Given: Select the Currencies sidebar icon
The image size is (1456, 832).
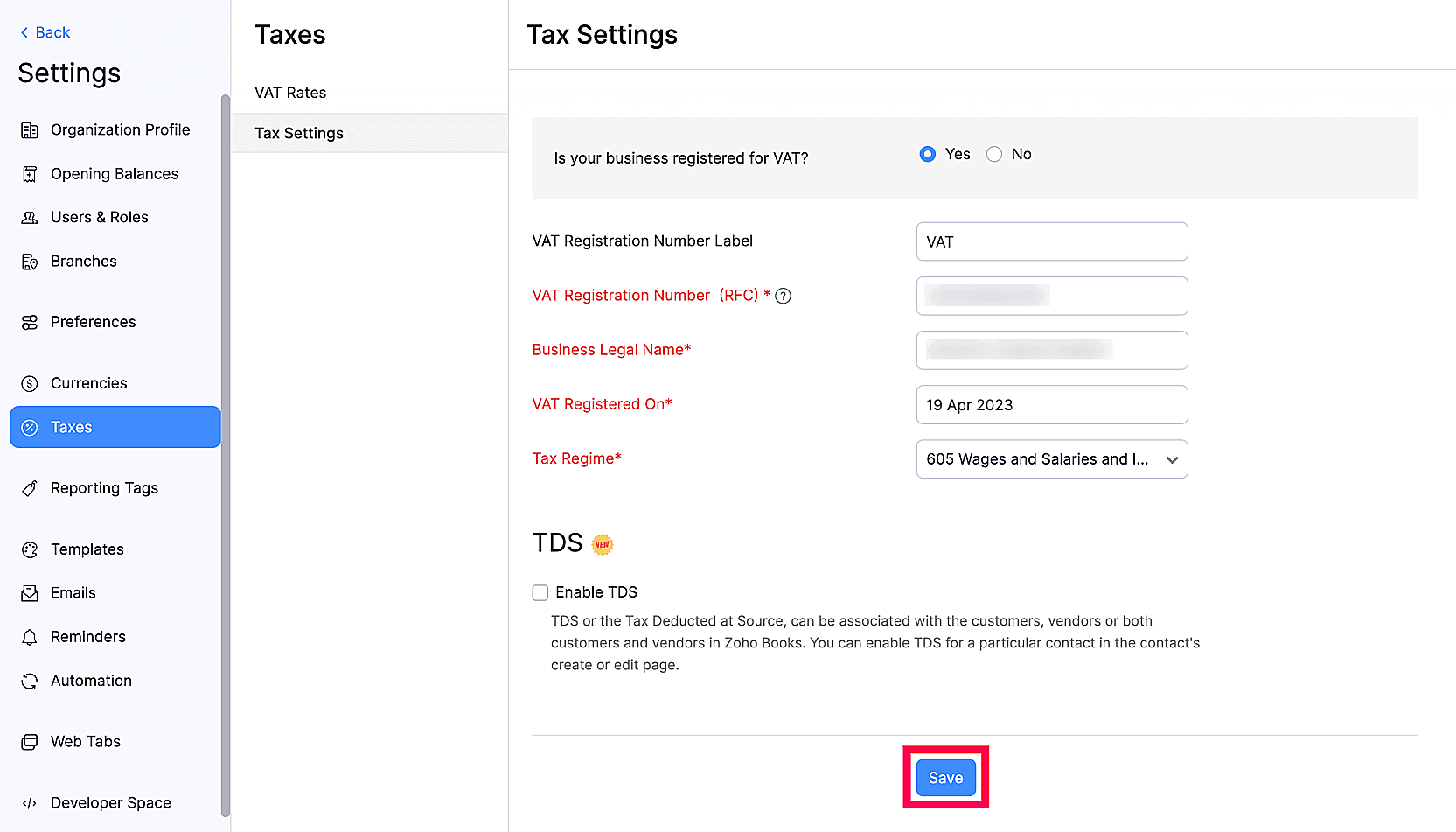Looking at the screenshot, I should [29, 383].
